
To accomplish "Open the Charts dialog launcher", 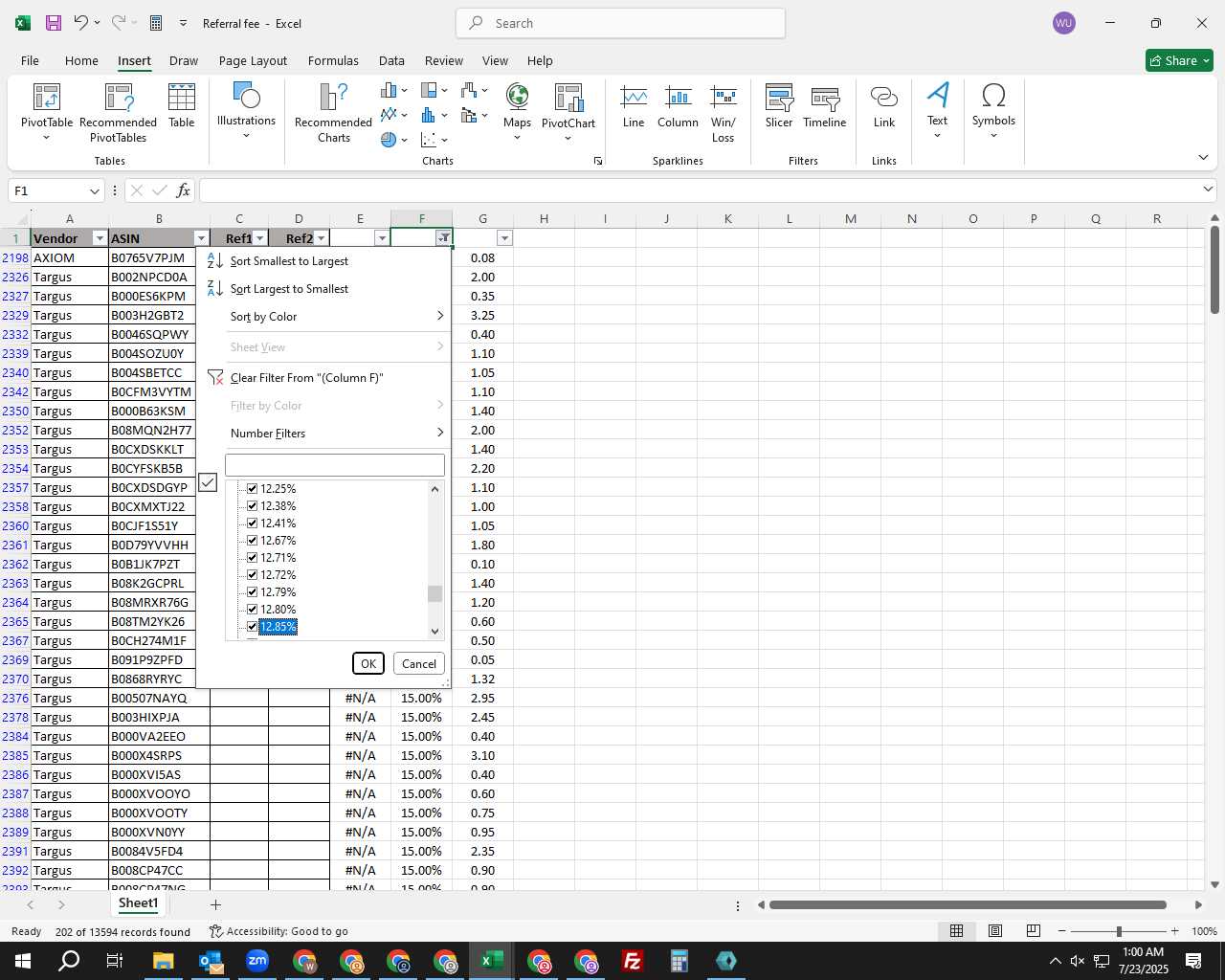I will tap(598, 161).
